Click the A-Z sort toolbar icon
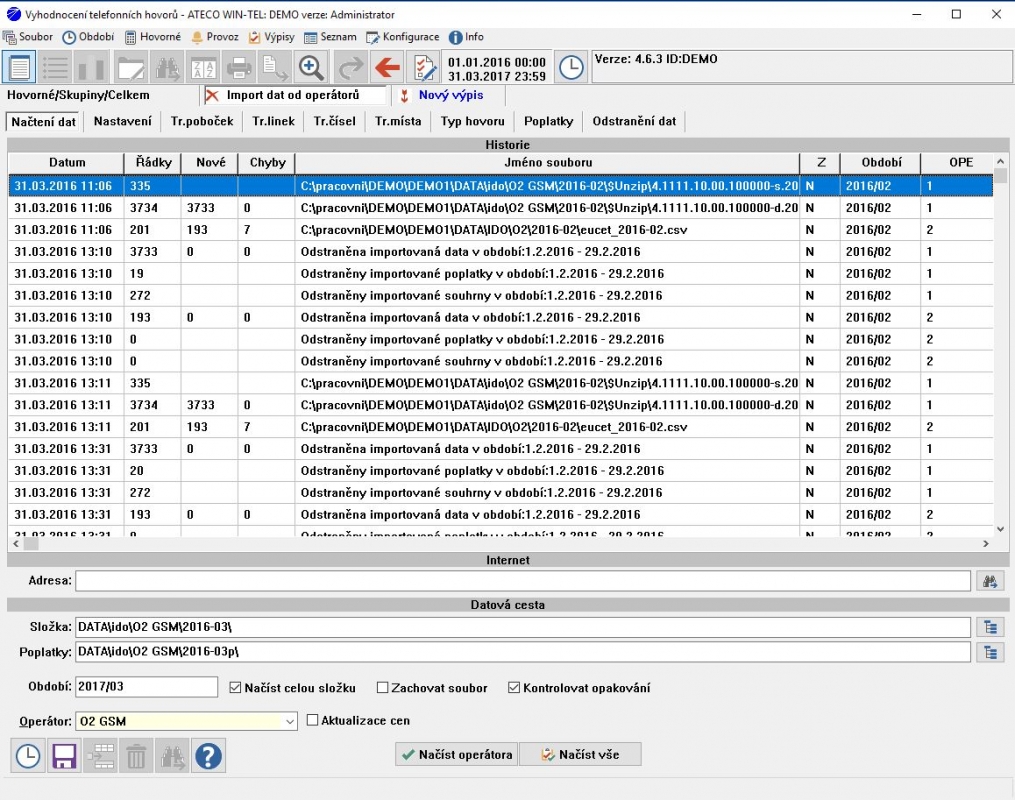This screenshot has width=1015, height=800. [x=203, y=67]
